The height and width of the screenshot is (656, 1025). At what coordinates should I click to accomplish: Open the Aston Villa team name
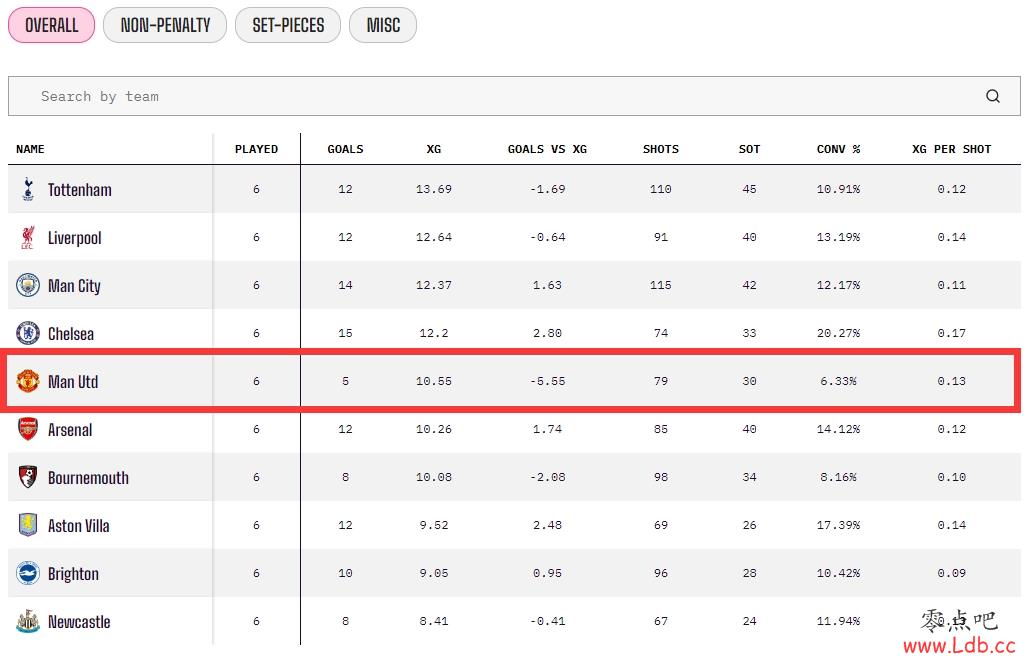pos(78,526)
